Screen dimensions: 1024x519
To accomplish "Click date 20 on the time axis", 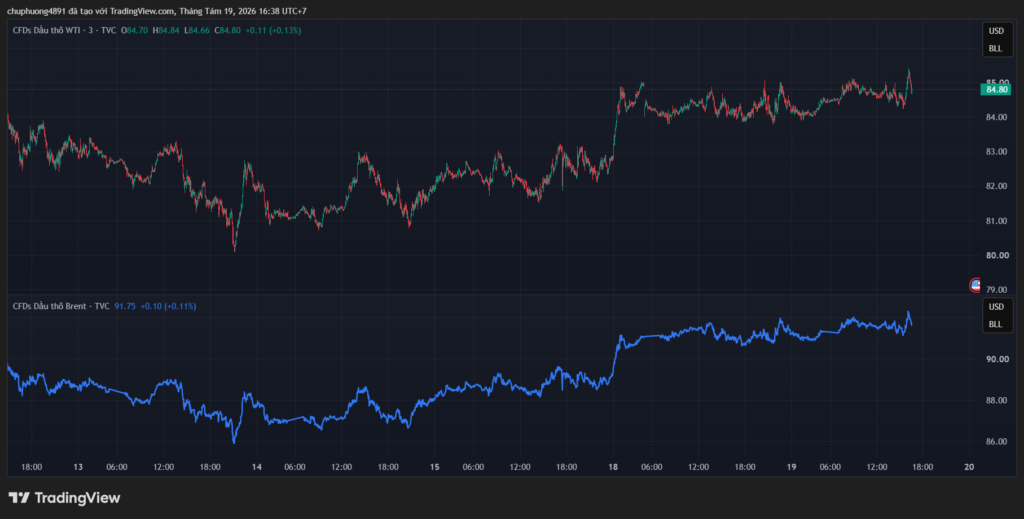I will pos(970,467).
